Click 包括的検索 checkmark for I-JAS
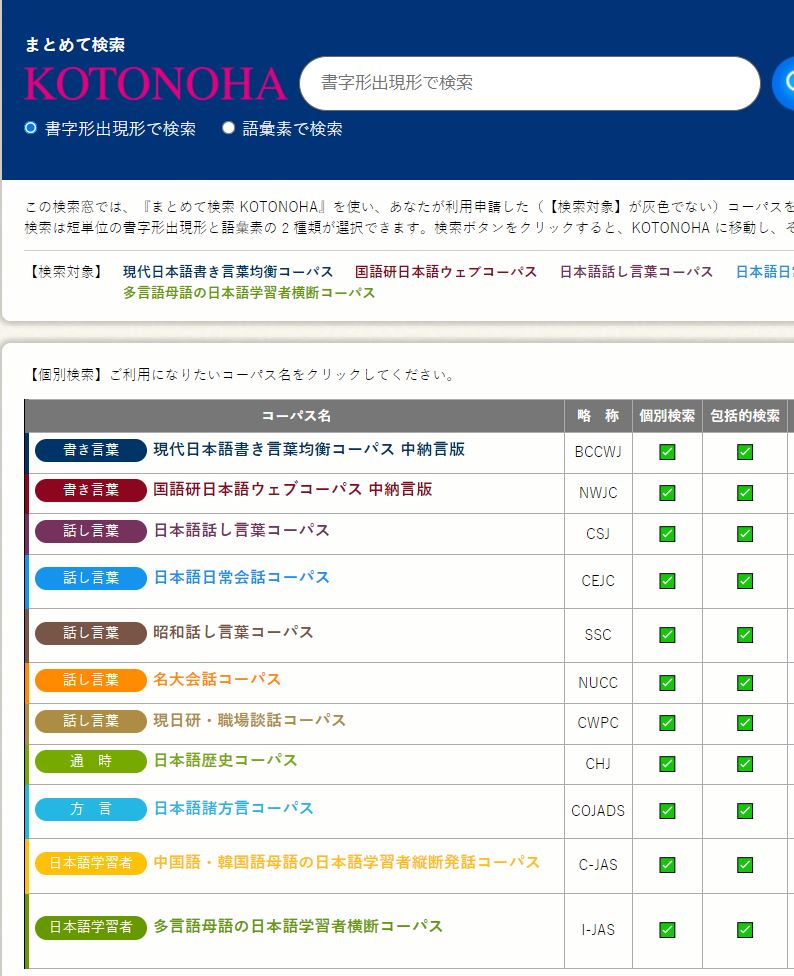Screen dimensions: 794x976 tap(745, 930)
